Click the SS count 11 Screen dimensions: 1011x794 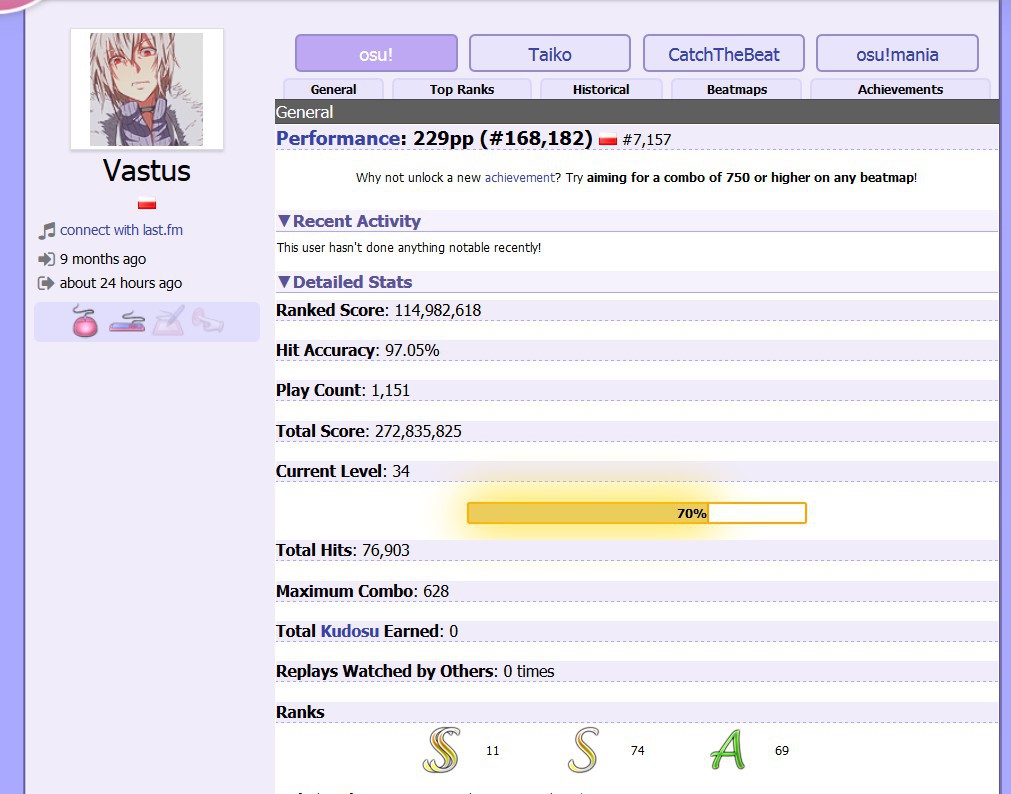click(x=493, y=750)
